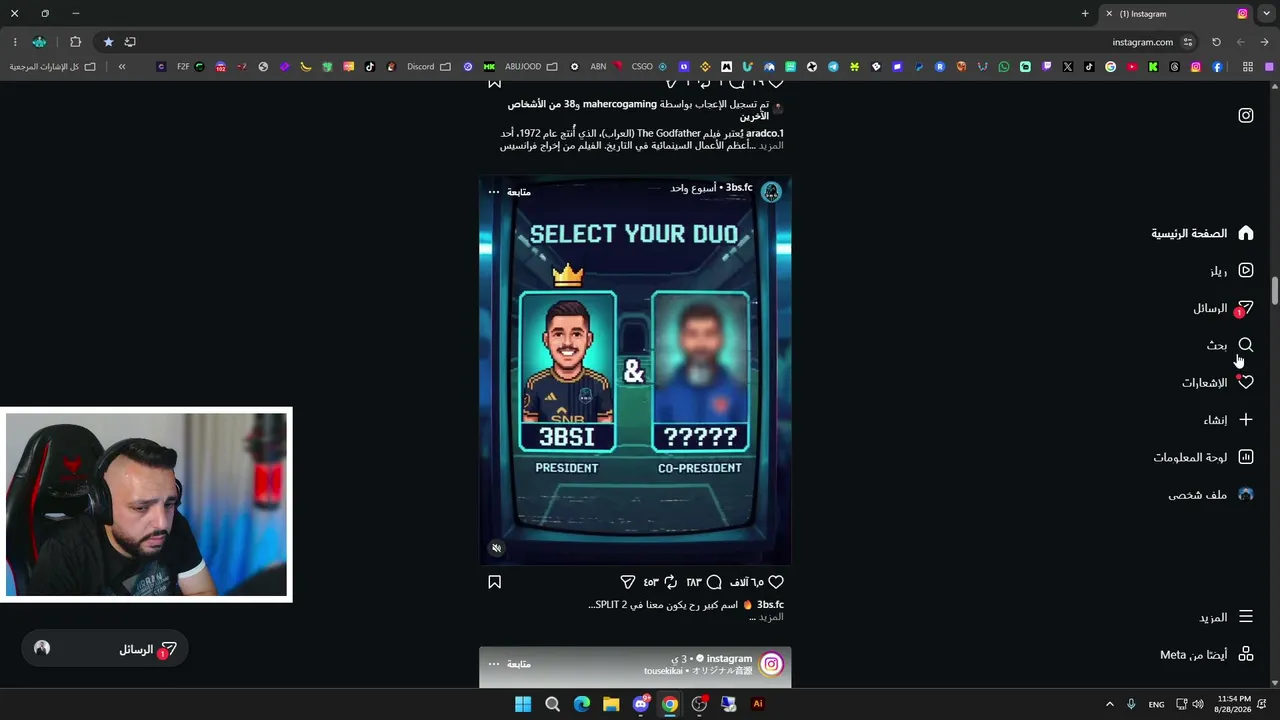Image resolution: width=1280 pixels, height=720 pixels.
Task: Open the taskbar clock and date
Action: [1234, 704]
